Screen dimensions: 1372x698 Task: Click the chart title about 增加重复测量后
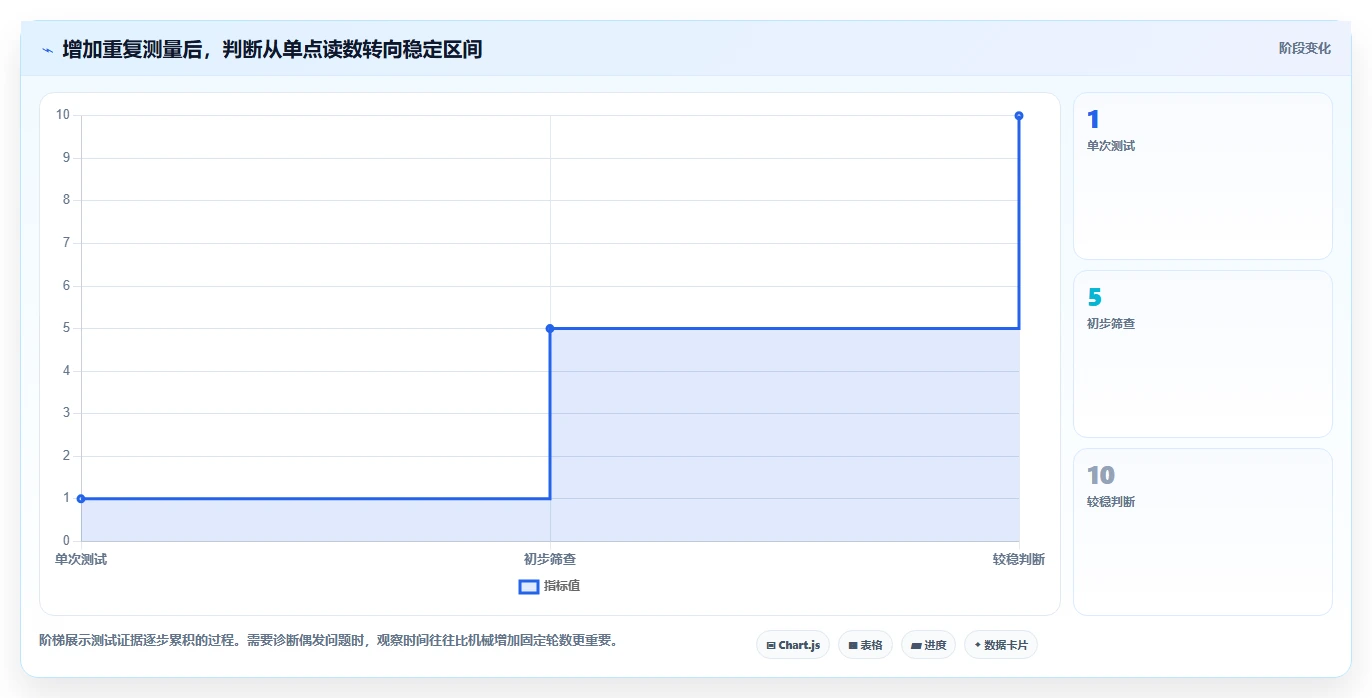coord(272,49)
